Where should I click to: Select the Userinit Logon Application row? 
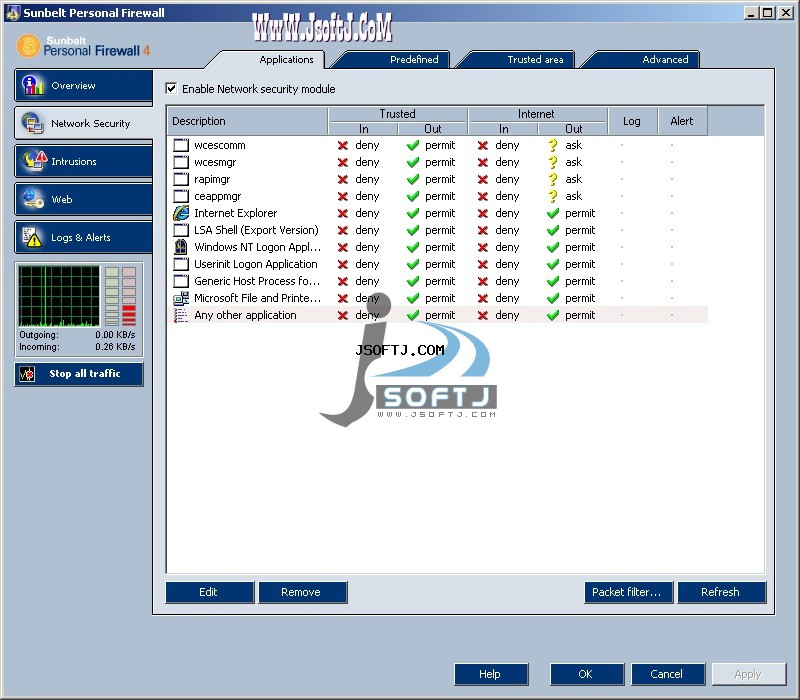(x=438, y=264)
